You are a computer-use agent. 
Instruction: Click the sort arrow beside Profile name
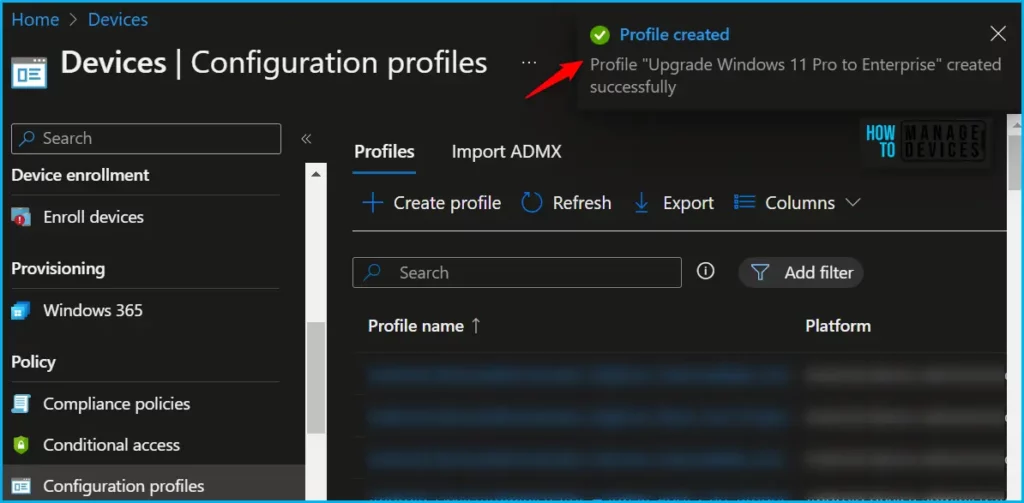tap(475, 325)
